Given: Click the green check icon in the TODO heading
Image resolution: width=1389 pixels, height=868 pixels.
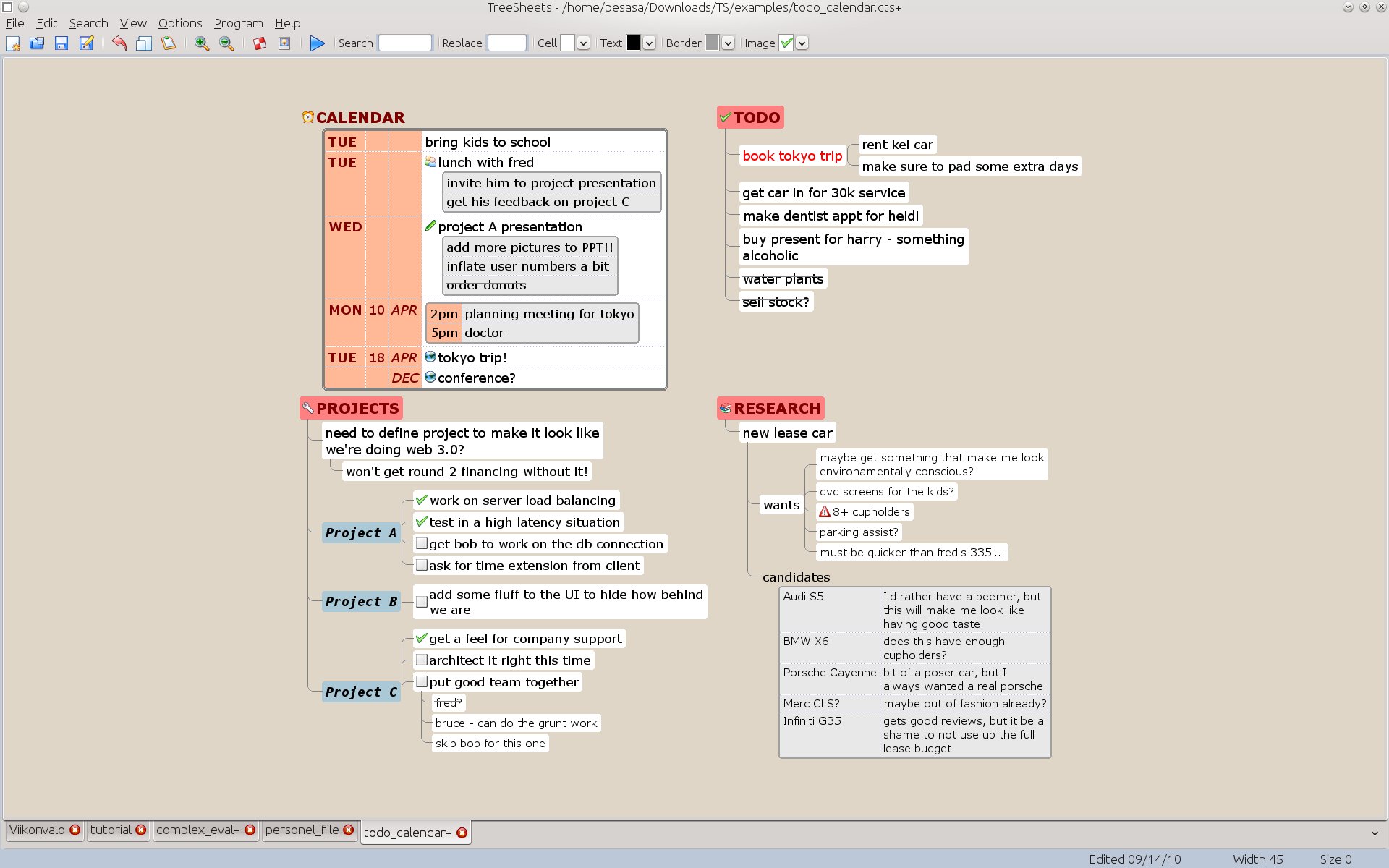Looking at the screenshot, I should [x=726, y=117].
